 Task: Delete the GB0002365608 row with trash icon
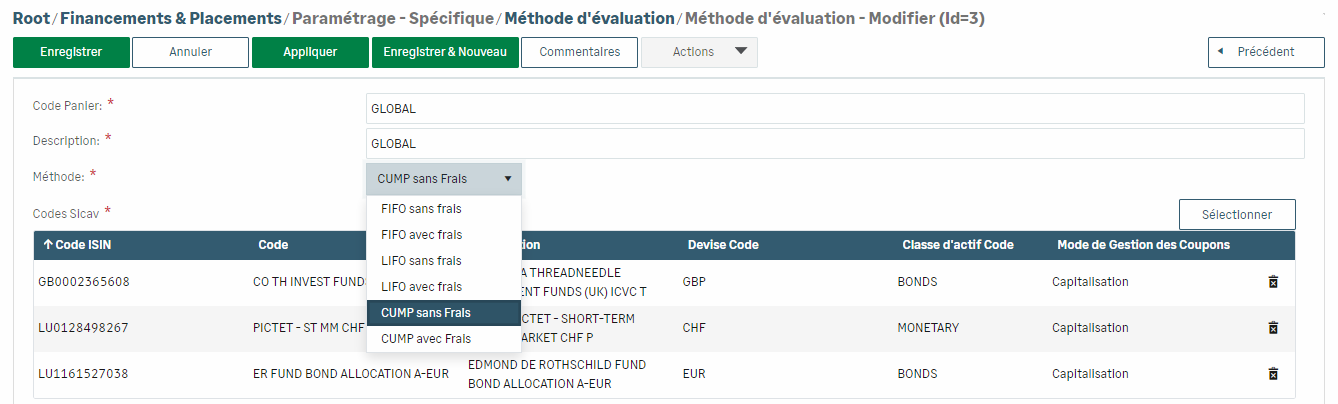click(1273, 282)
